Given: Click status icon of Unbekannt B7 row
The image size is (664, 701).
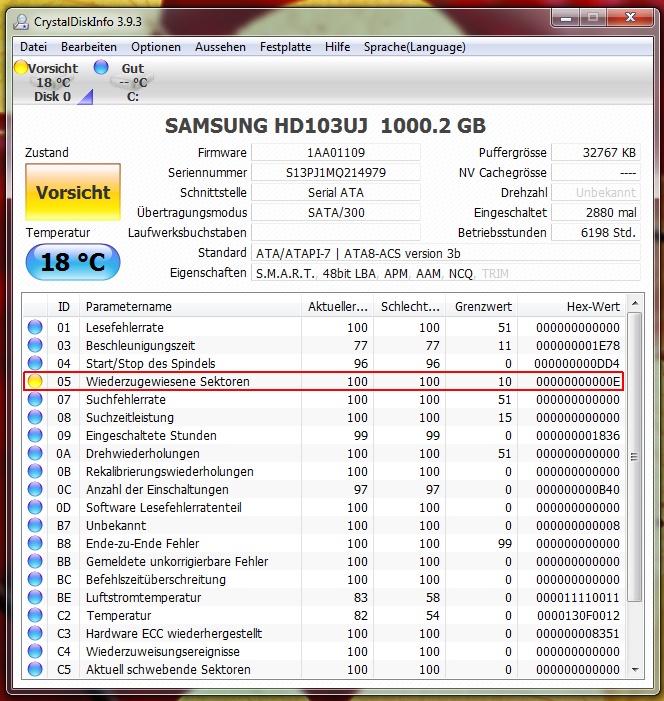Looking at the screenshot, I should click(x=35, y=525).
